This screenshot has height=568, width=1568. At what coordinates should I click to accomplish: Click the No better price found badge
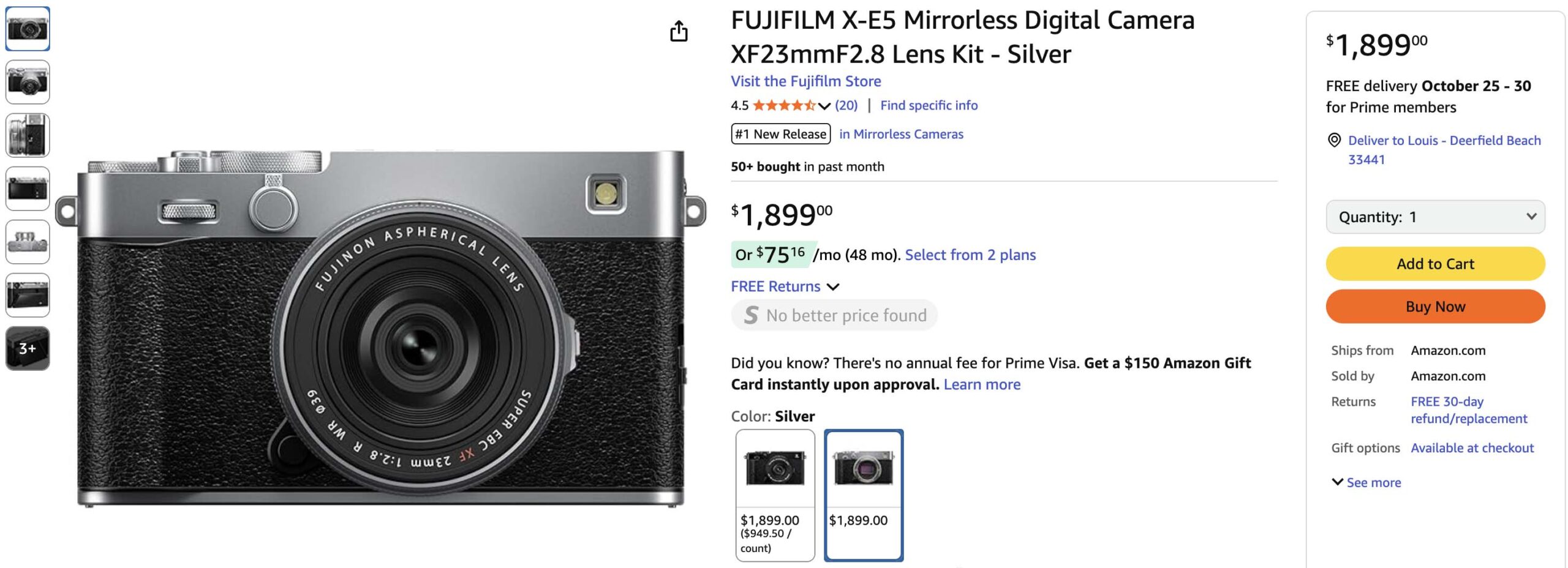(x=834, y=315)
